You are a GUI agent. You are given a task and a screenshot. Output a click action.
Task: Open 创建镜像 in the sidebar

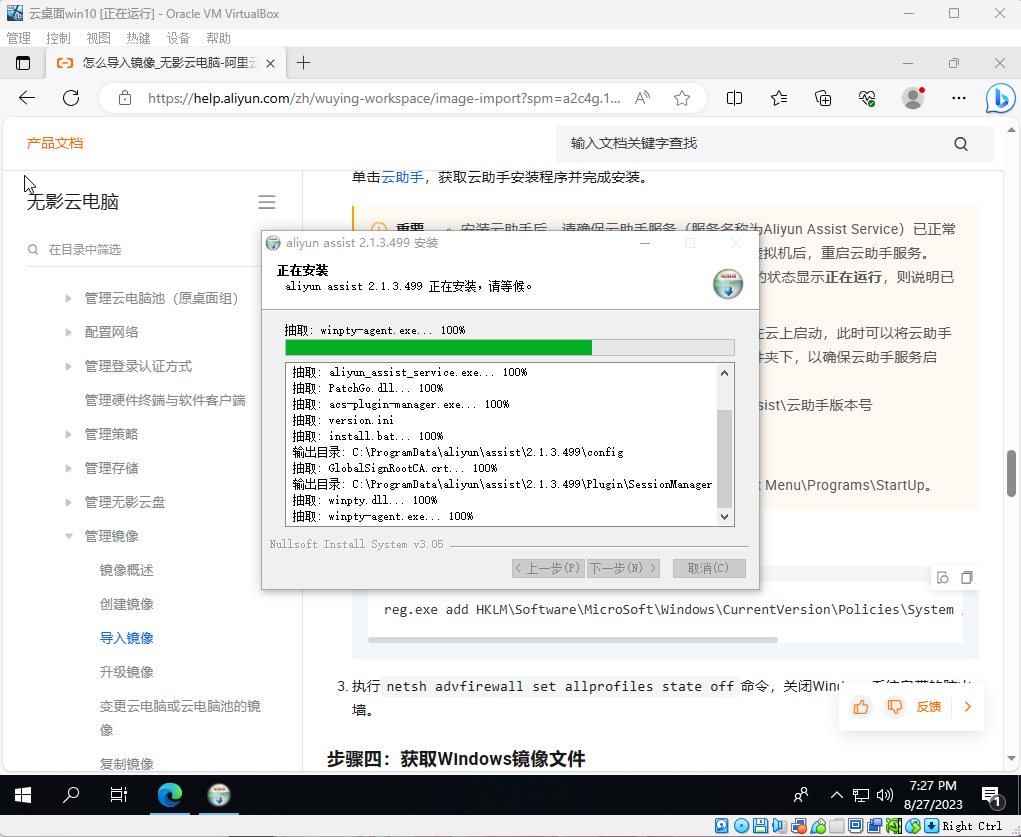click(x=126, y=604)
